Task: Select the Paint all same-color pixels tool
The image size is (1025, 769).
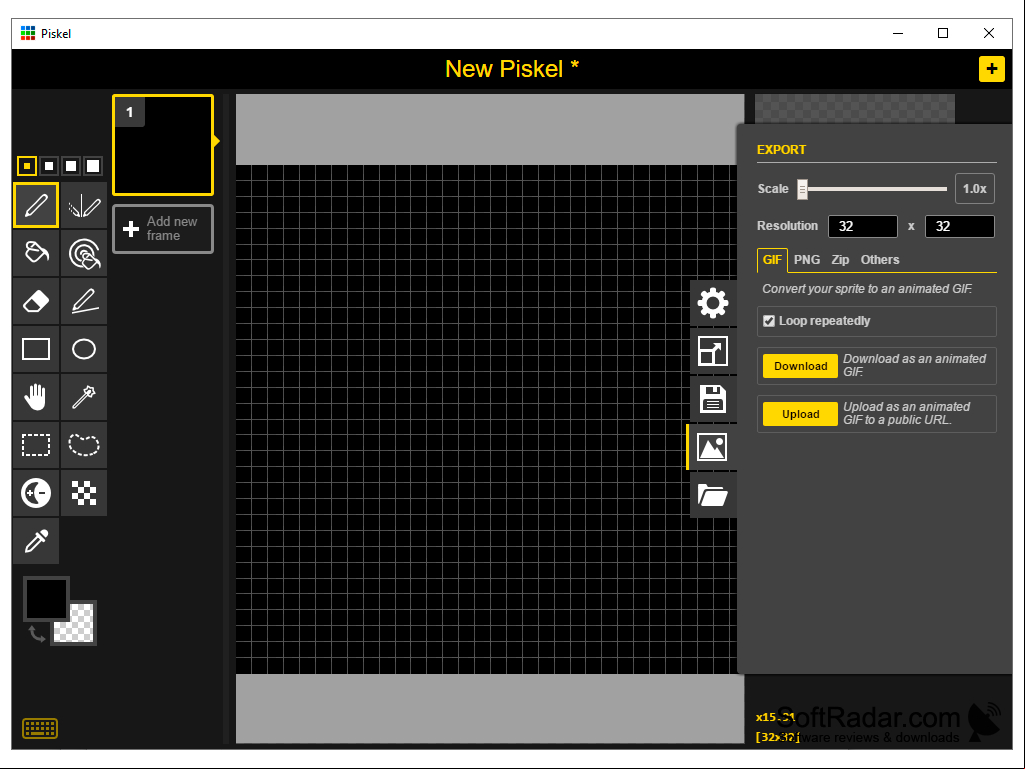Action: click(84, 253)
